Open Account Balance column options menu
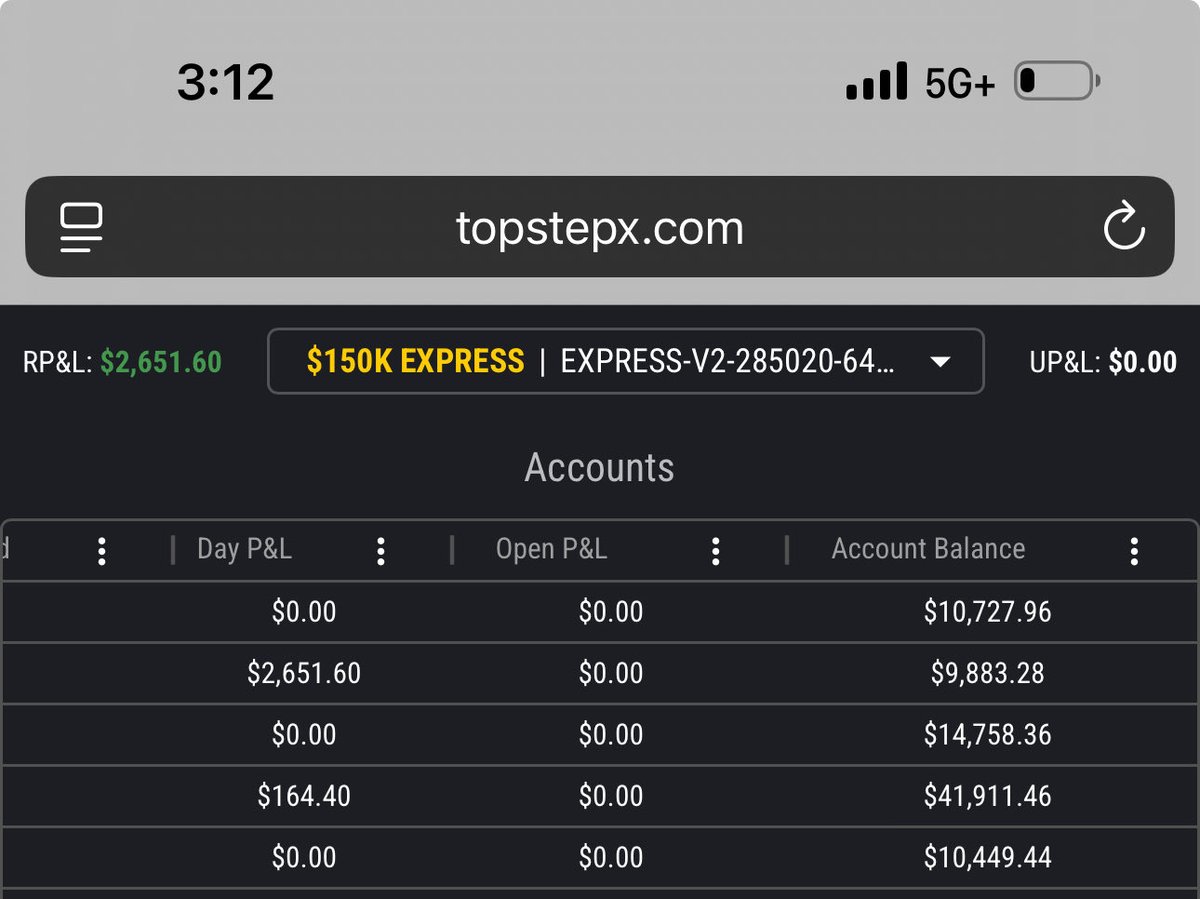 tap(1133, 550)
